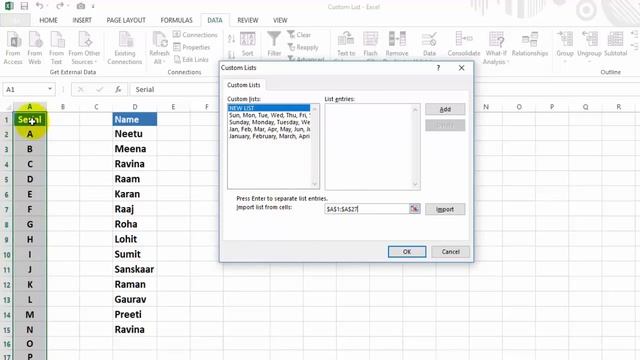Open From Other Sources menu
The height and width of the screenshot is (360, 640).
84,48
